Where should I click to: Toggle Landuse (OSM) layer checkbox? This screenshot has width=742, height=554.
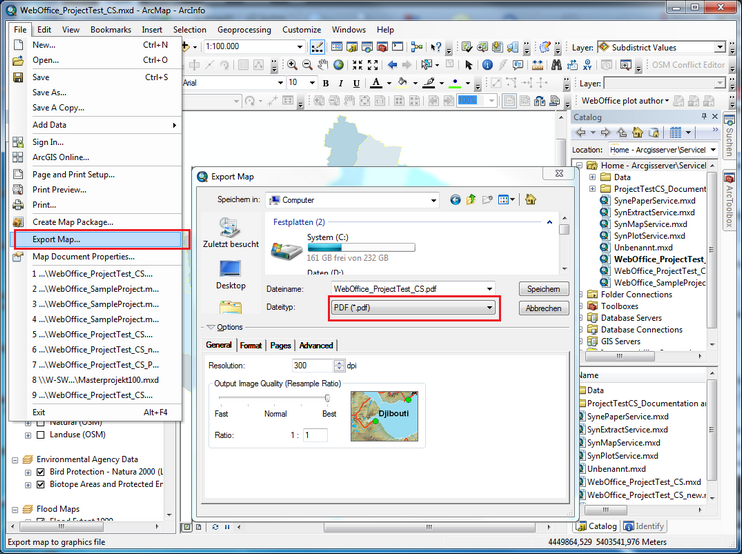[x=41, y=435]
